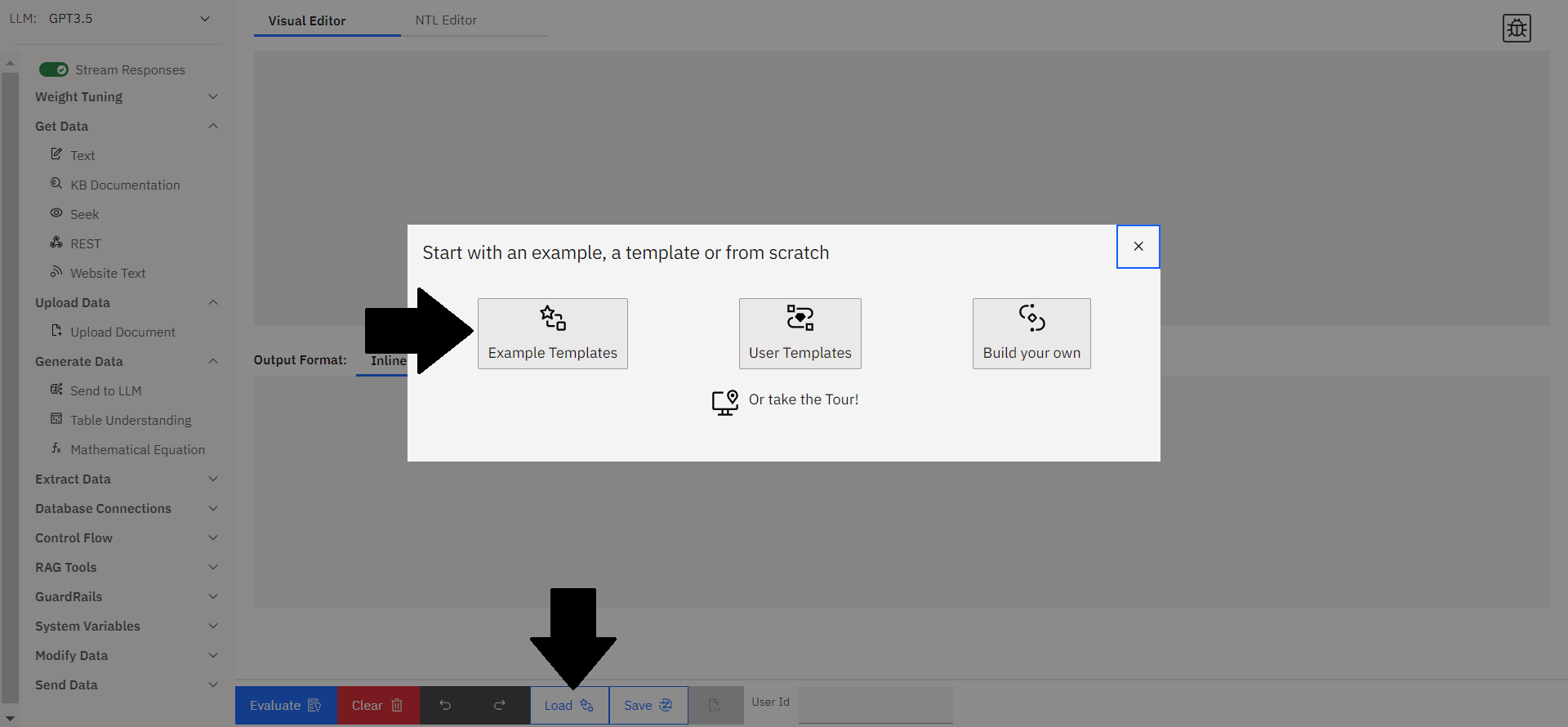Expand the RAG Tools section
The image size is (1568, 727).
pos(127,568)
